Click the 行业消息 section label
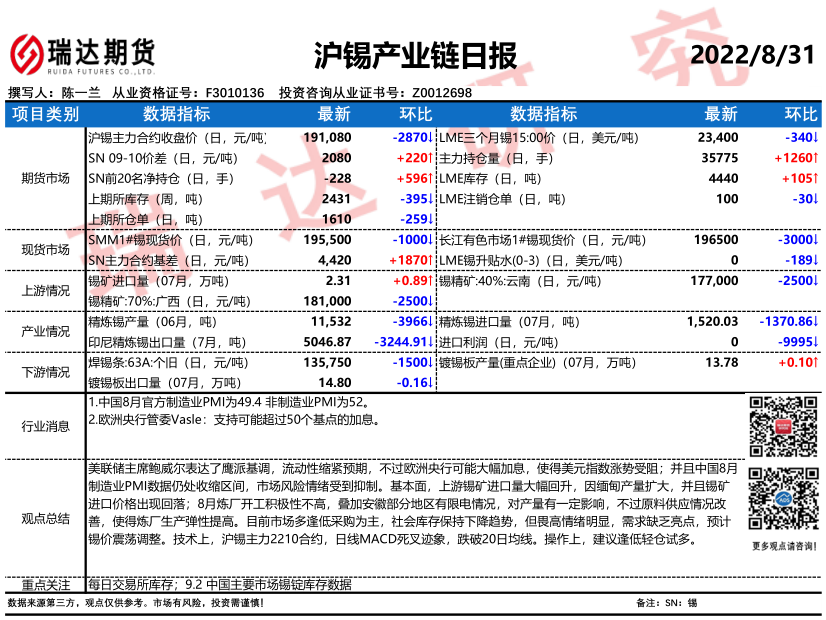This screenshot has width=826, height=620. click(x=45, y=426)
